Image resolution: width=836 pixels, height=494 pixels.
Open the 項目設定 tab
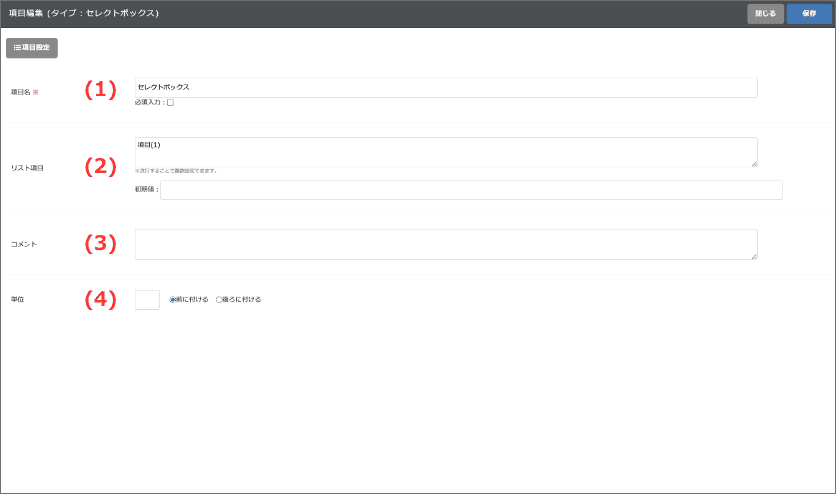(x=32, y=47)
